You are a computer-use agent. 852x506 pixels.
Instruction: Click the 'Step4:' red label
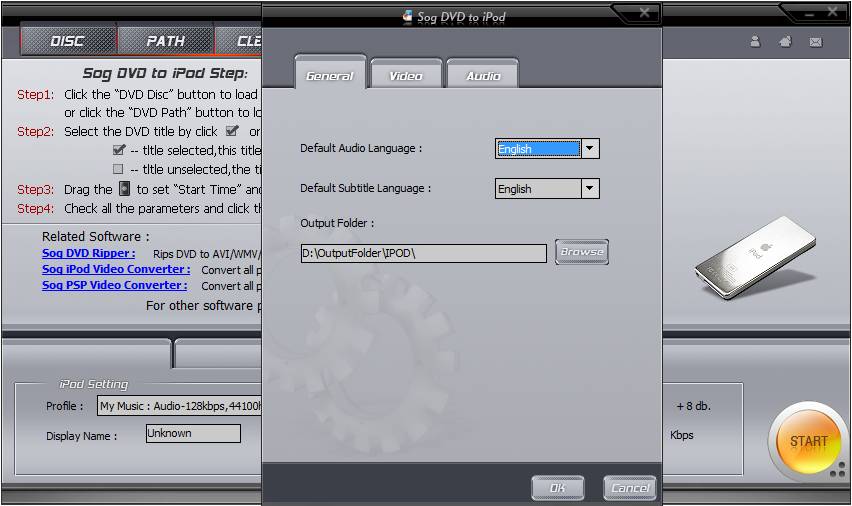[35, 209]
